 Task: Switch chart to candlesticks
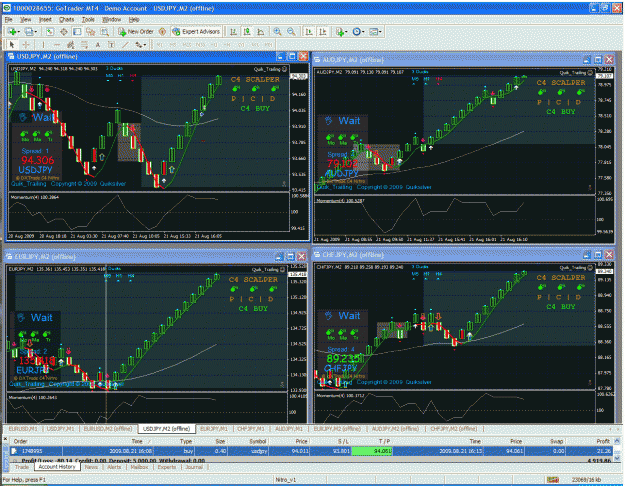[x=247, y=31]
